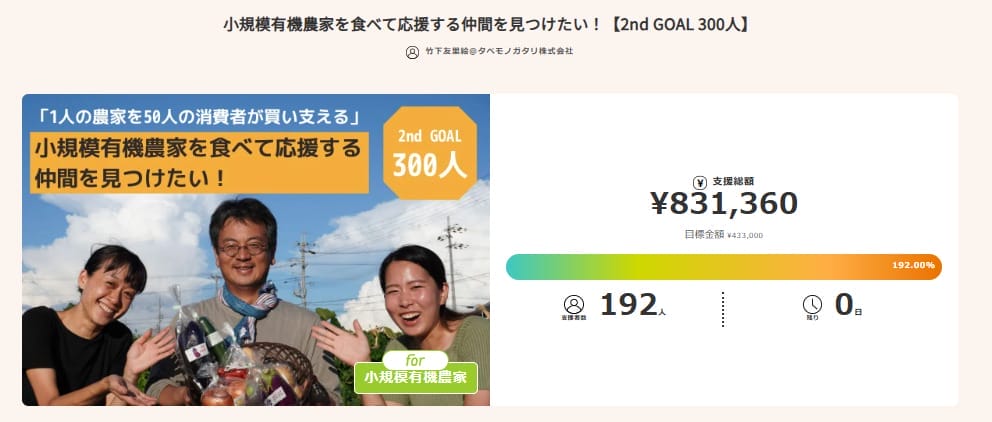Click the clock icon for remaining days
This screenshot has height=422, width=992.
[x=812, y=304]
